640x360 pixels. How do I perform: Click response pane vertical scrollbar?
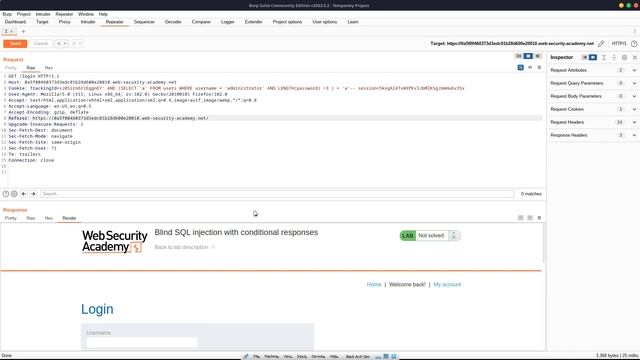click(x=543, y=243)
